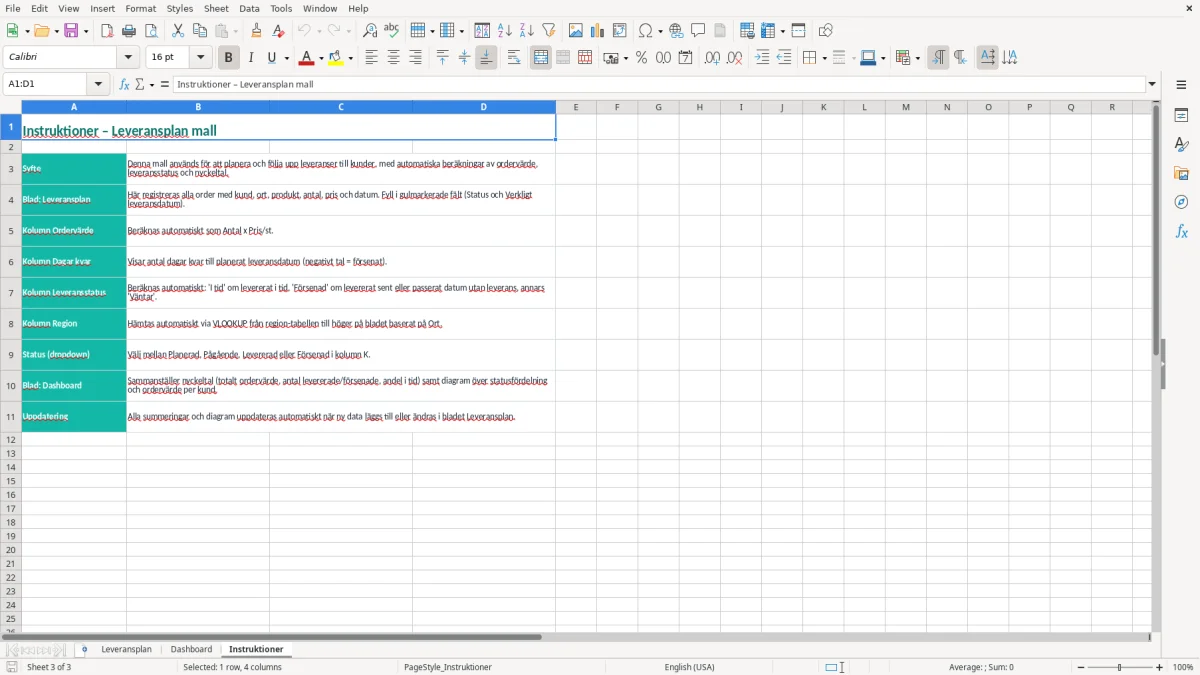Run the spelling check
1200x675 pixels.
(392, 31)
